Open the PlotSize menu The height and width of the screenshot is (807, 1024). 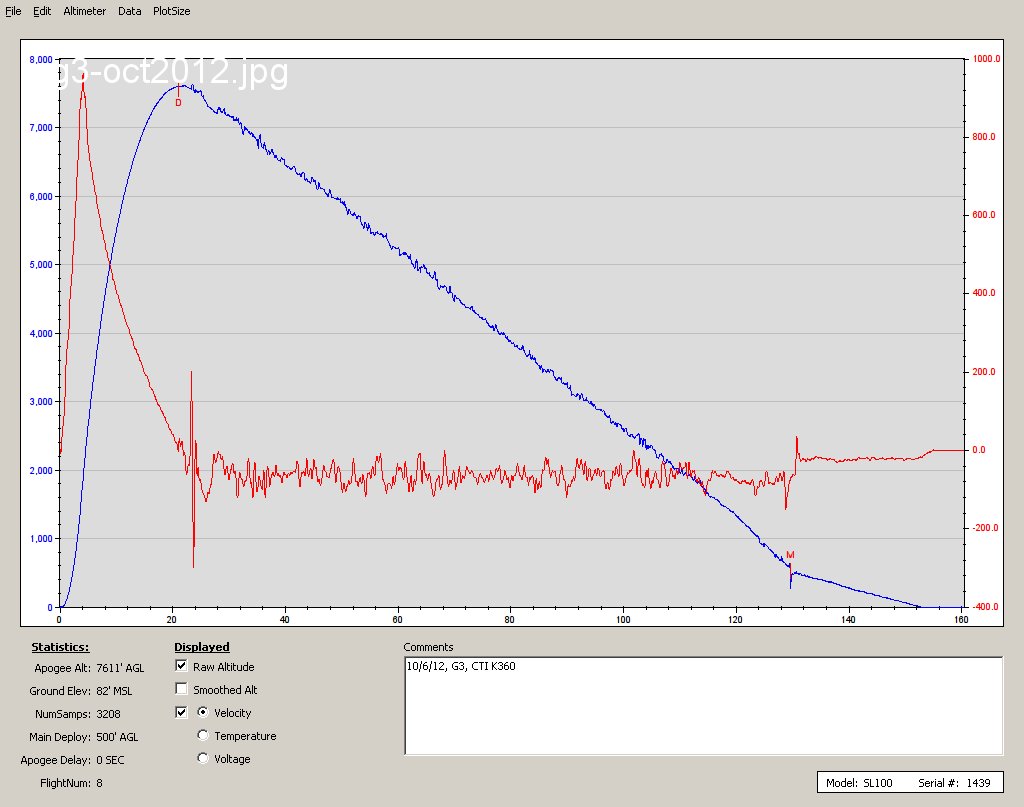coord(171,11)
